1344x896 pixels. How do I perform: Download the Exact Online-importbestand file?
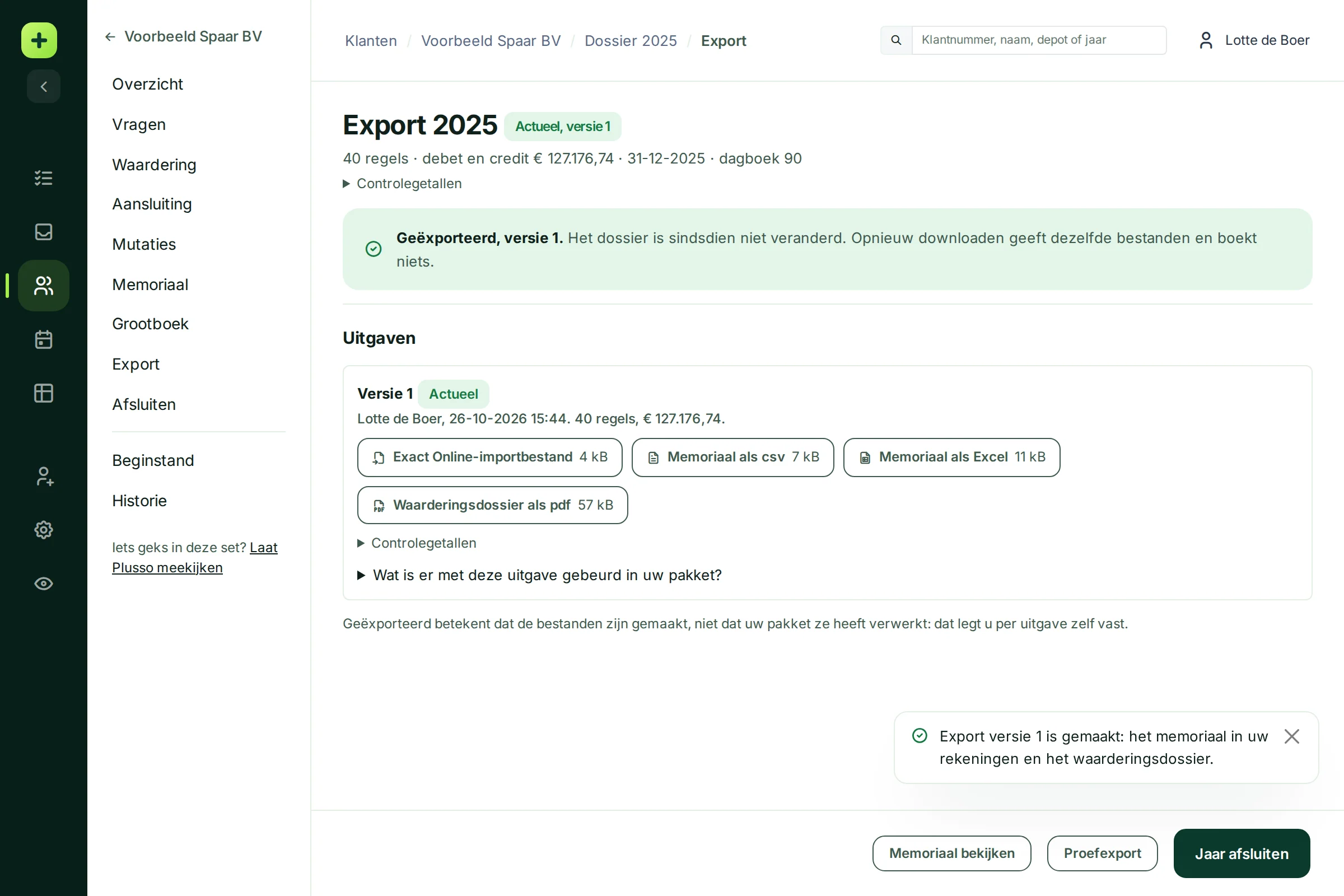[489, 457]
